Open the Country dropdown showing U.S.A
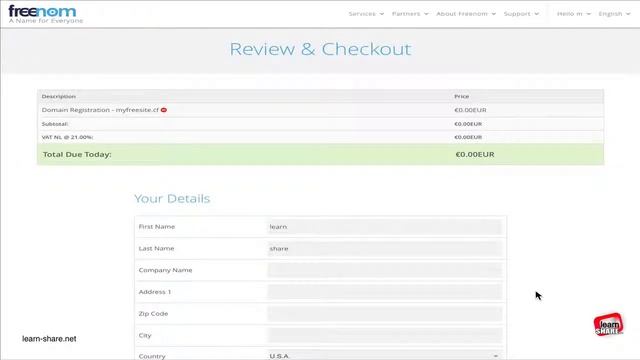This screenshot has width=640, height=360. 384,356
